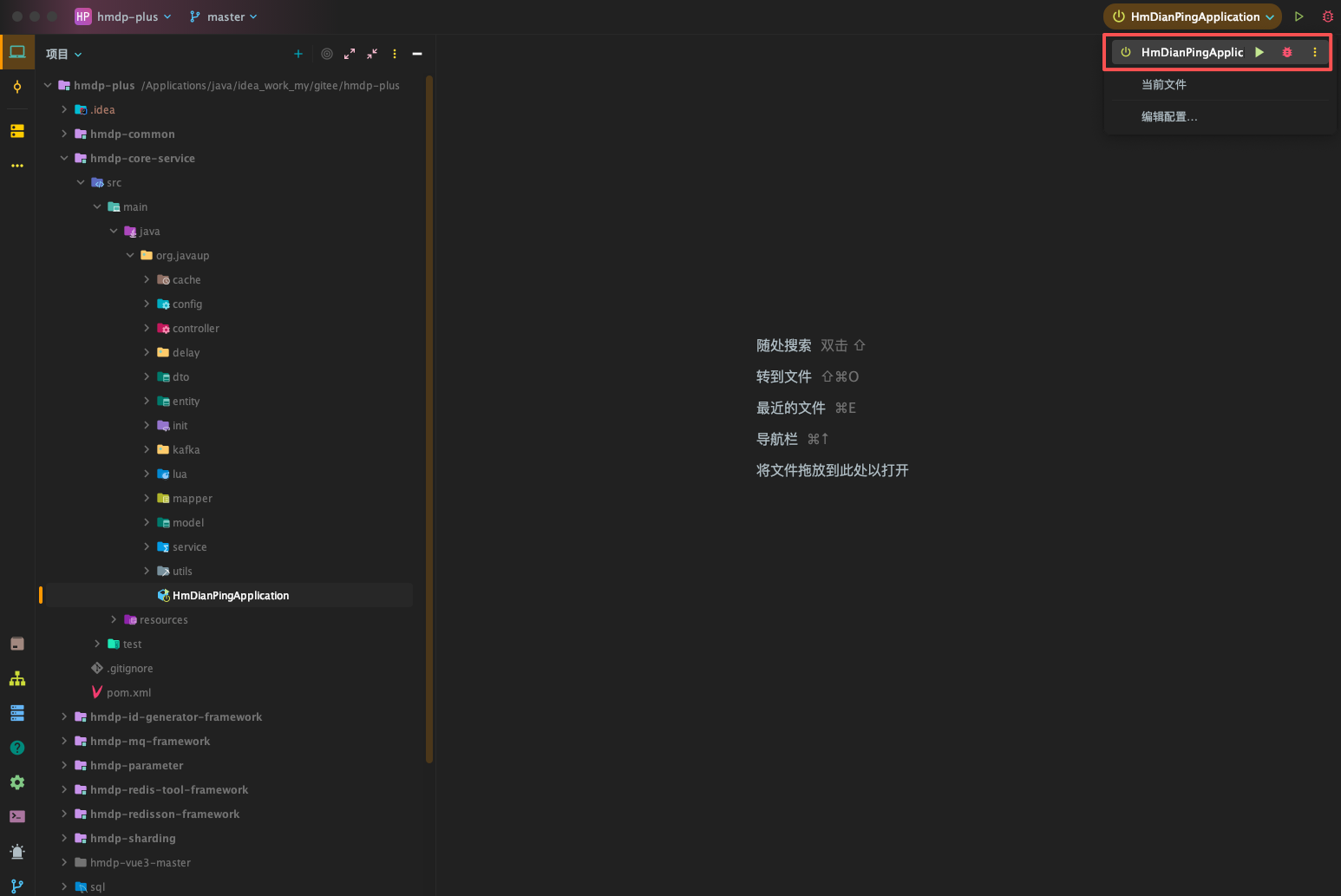Open the Commit tool window from the left sidebar
The height and width of the screenshot is (896, 1341).
click(x=17, y=87)
